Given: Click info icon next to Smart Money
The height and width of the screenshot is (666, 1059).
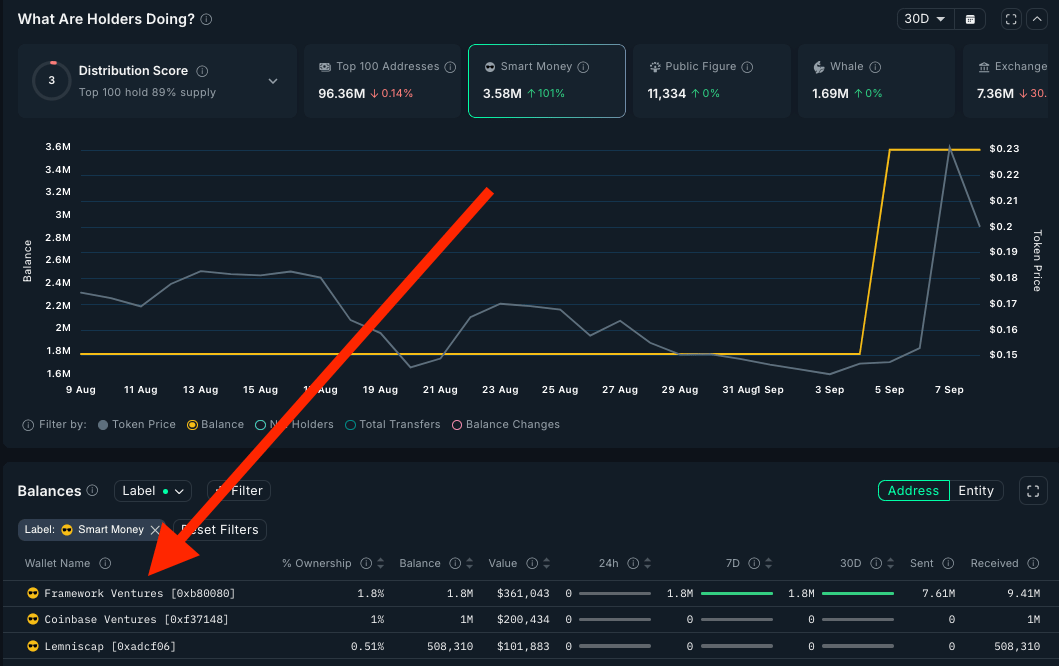Looking at the screenshot, I should pyautogui.click(x=584, y=67).
